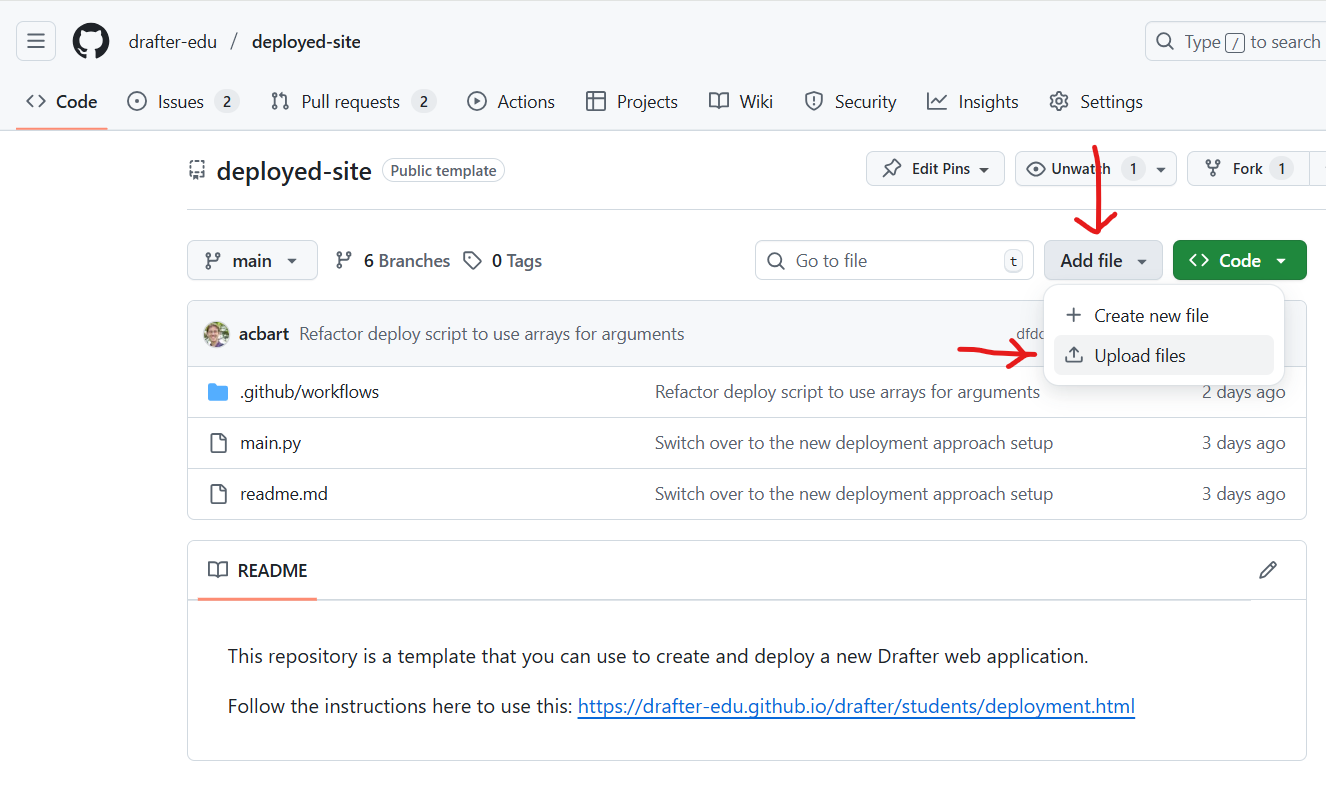Click the GitHub octocat logo
Screen dimensions: 1326x806
tap(91, 41)
